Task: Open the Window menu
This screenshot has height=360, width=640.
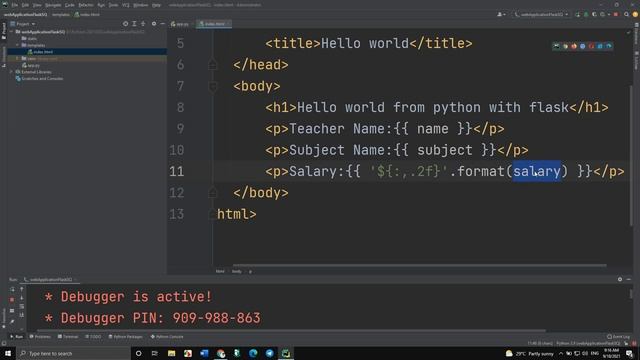Action: click(141, 5)
